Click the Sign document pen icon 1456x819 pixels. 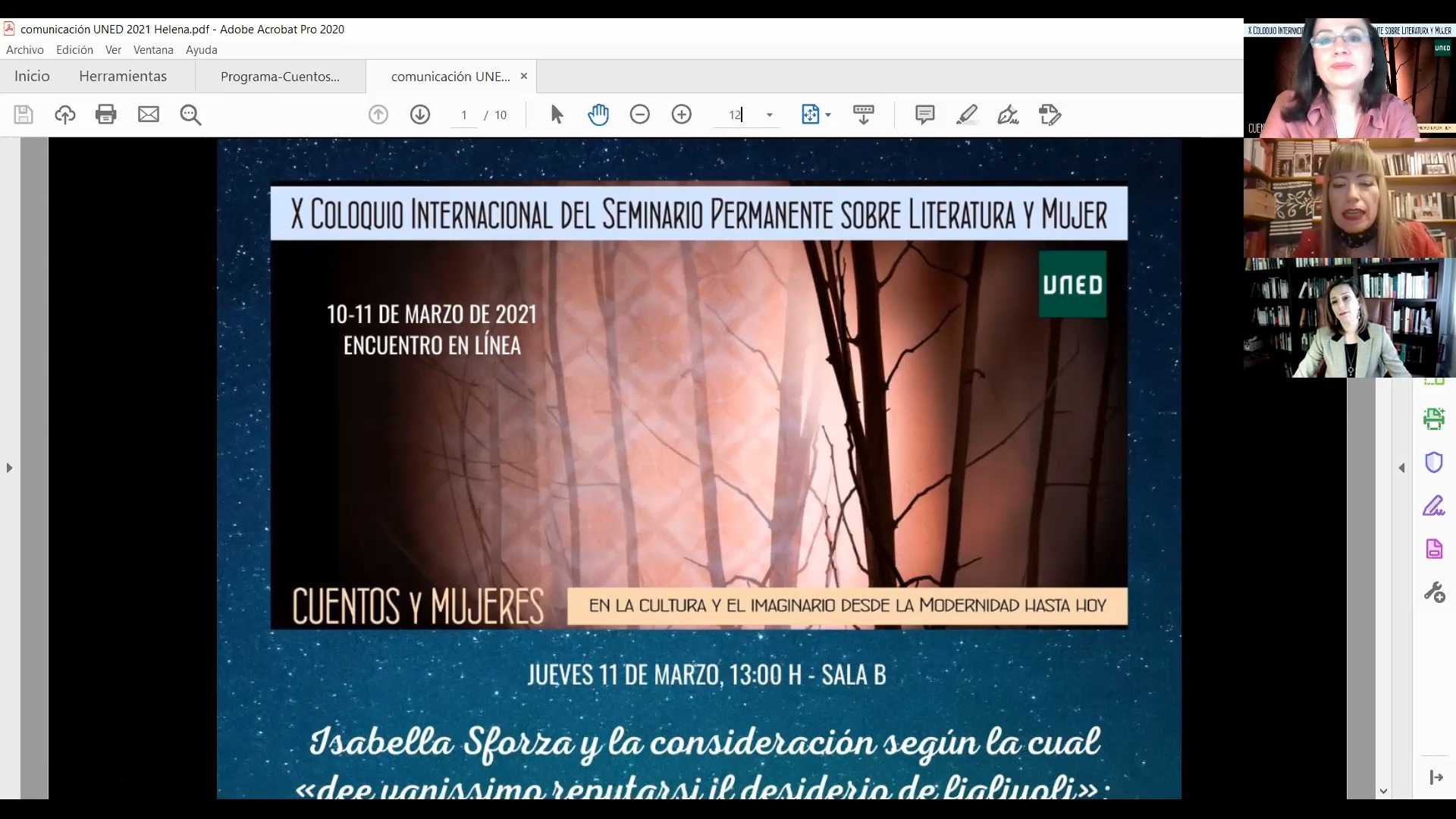click(x=1008, y=115)
